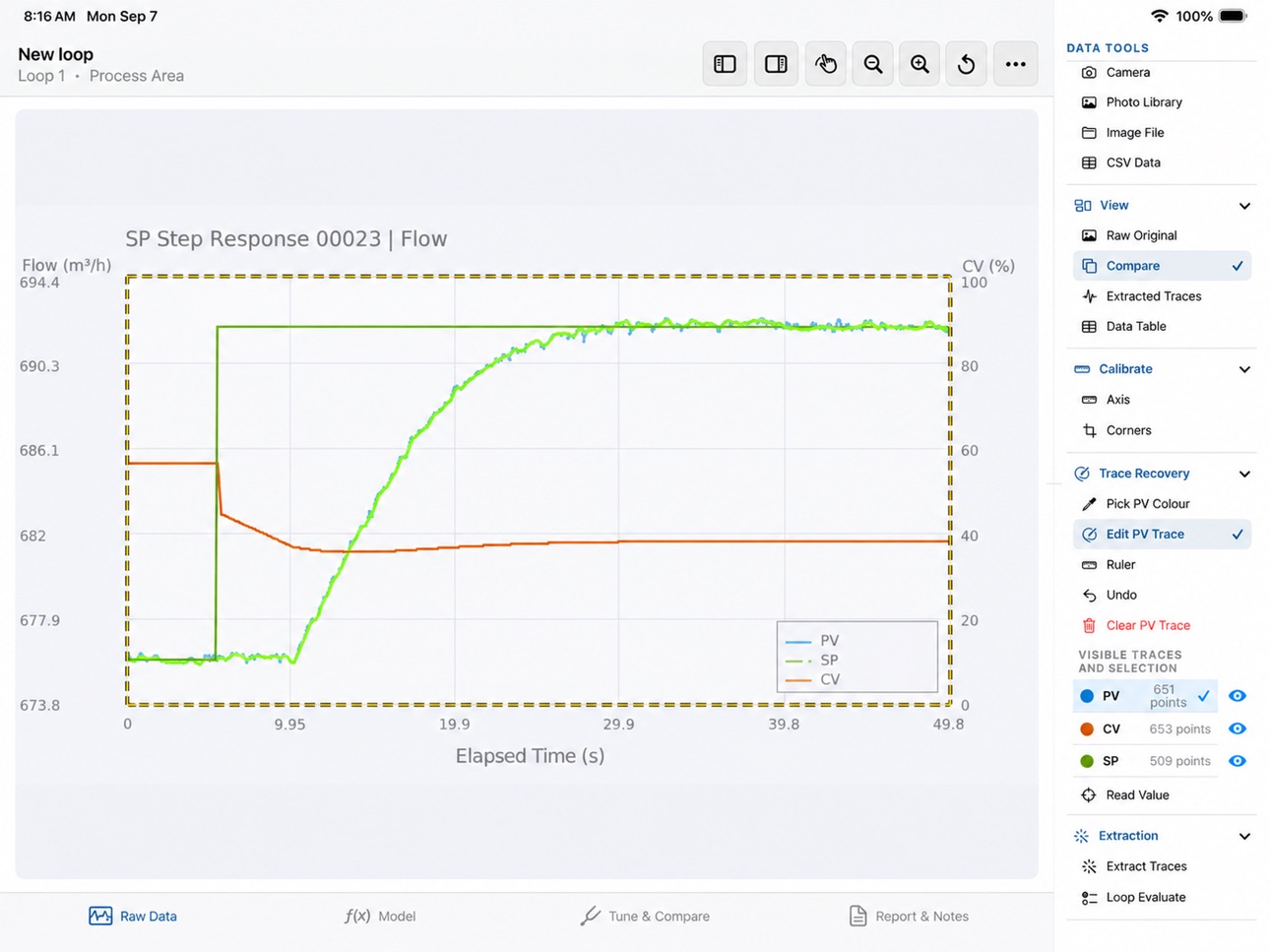Click the Compare view icon
The width and height of the screenshot is (1270, 952).
point(1089,266)
